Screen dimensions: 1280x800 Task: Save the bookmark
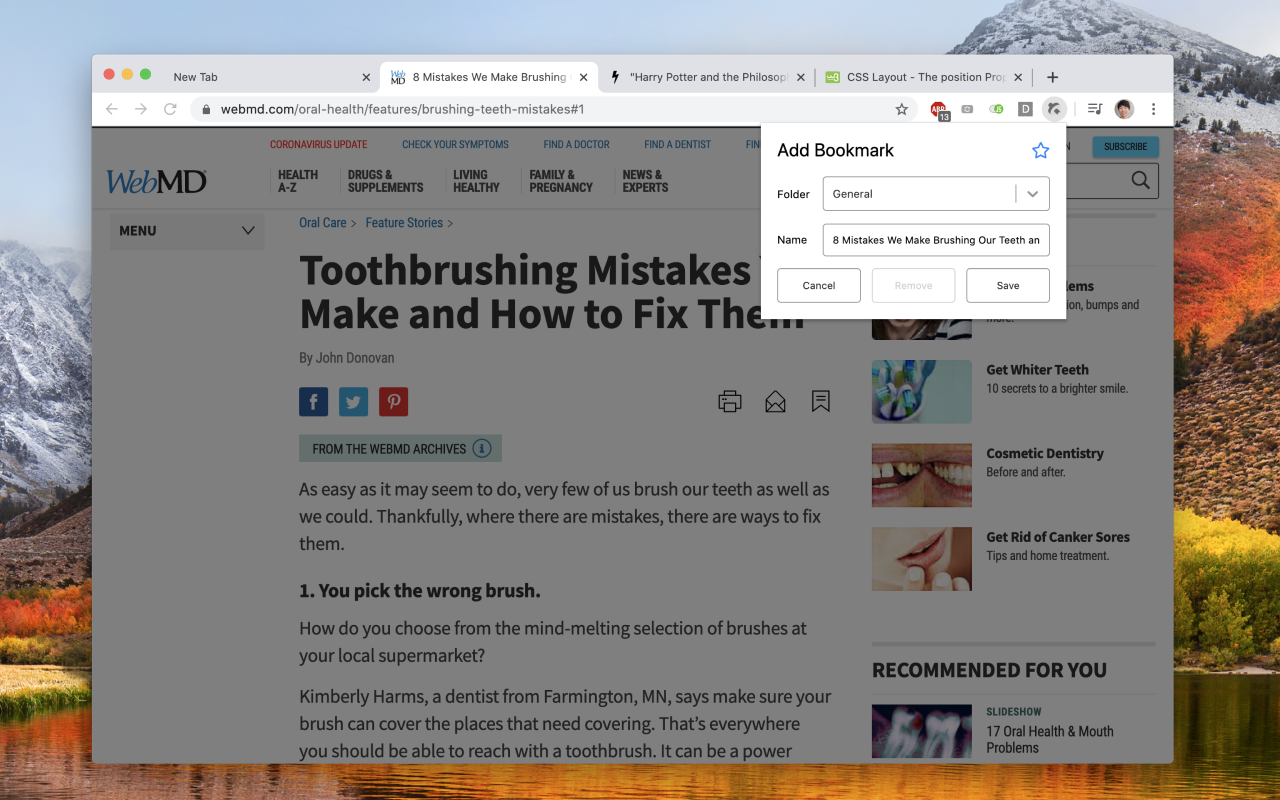pos(1008,285)
